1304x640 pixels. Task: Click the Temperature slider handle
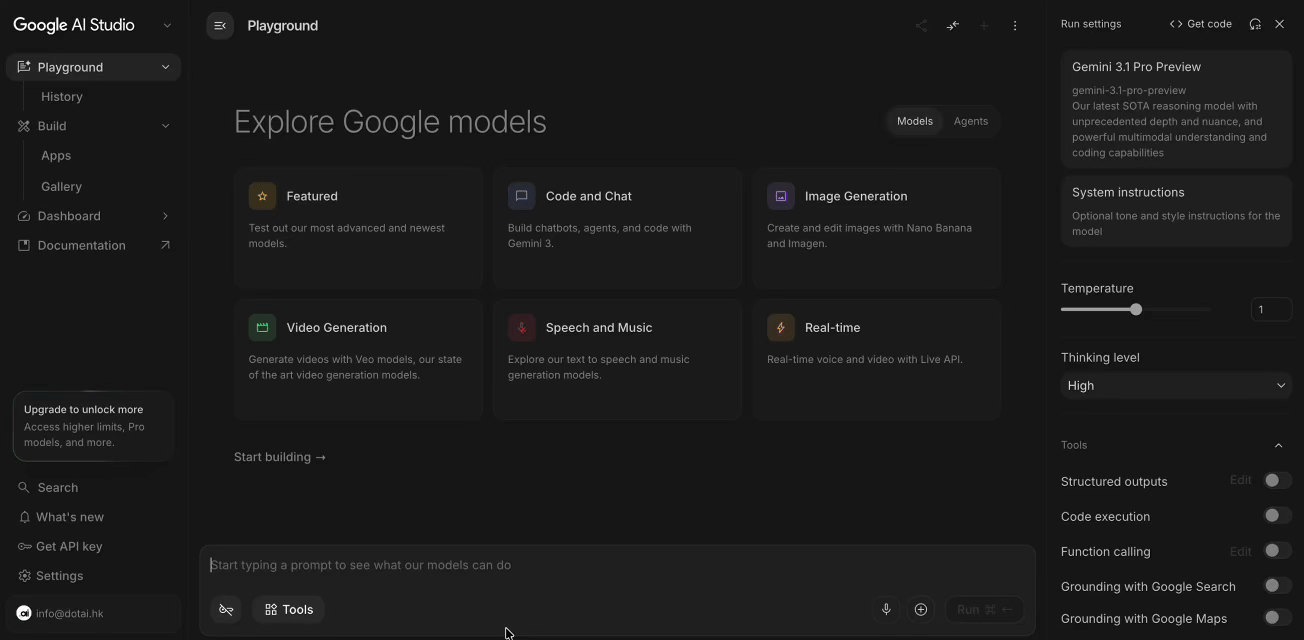pos(1136,309)
